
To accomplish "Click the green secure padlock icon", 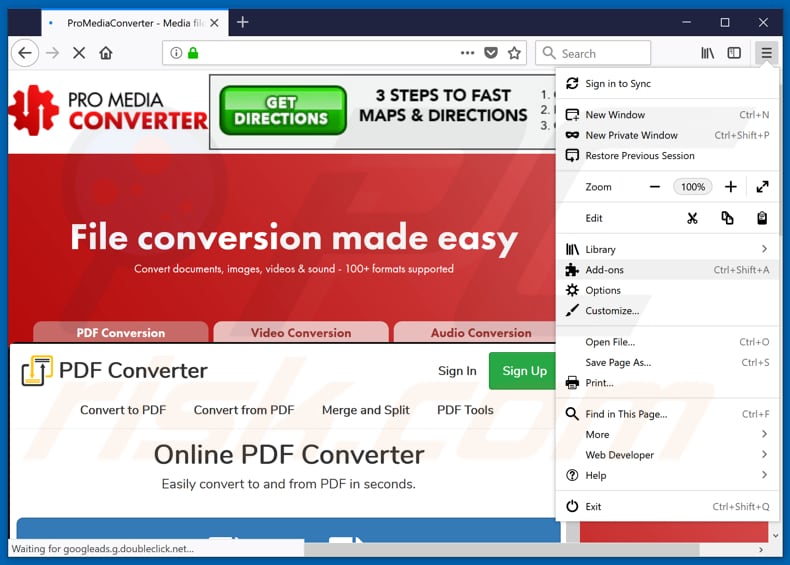I will tap(193, 53).
